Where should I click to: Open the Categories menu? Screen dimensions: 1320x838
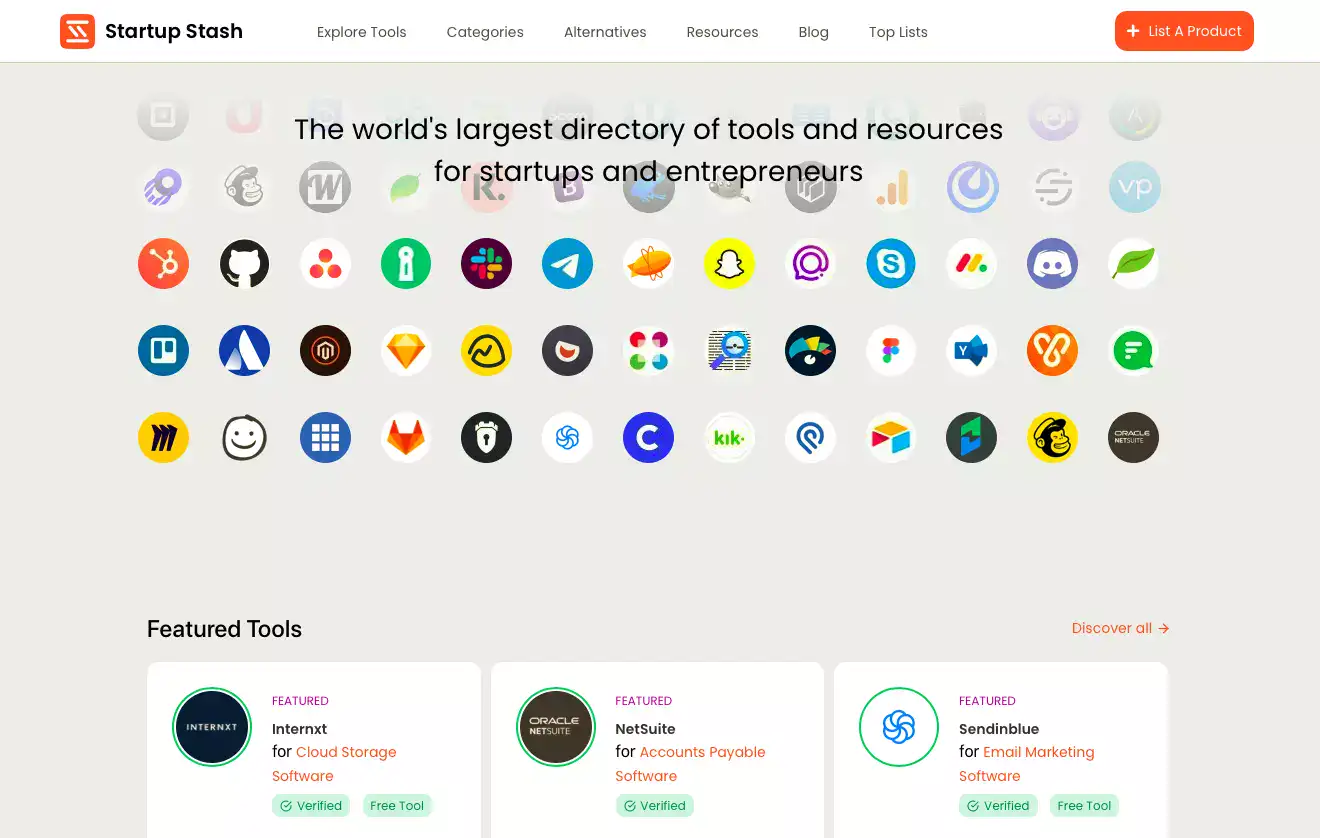[x=485, y=32]
